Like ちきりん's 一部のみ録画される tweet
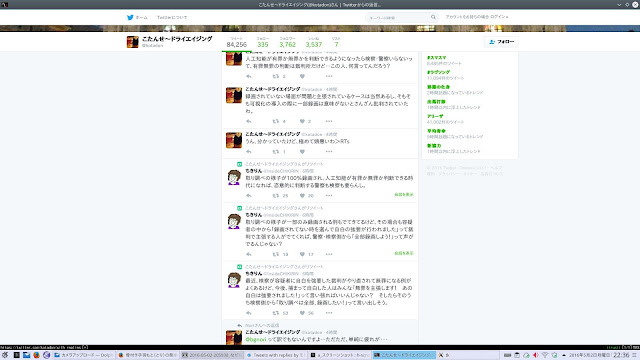Image resolution: width=640 pixels, height=360 pixels. click(302, 254)
